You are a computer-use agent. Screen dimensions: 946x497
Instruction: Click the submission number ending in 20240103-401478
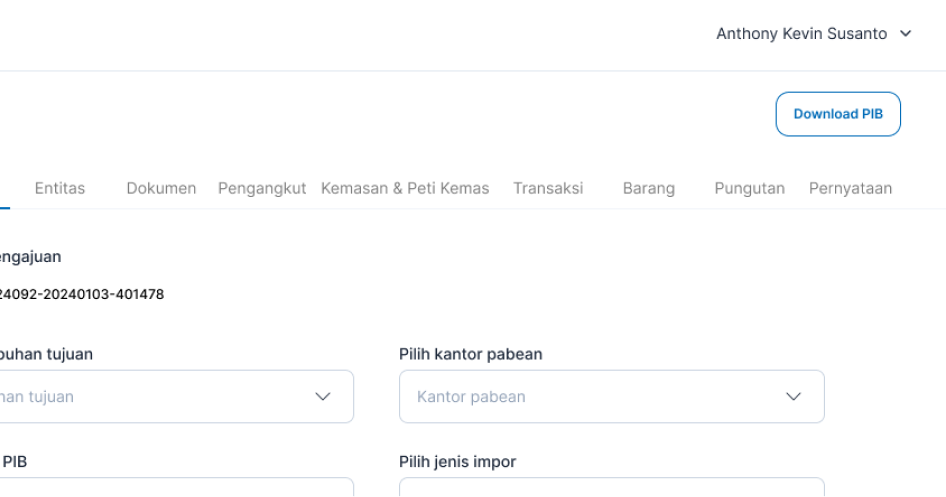coord(82,294)
